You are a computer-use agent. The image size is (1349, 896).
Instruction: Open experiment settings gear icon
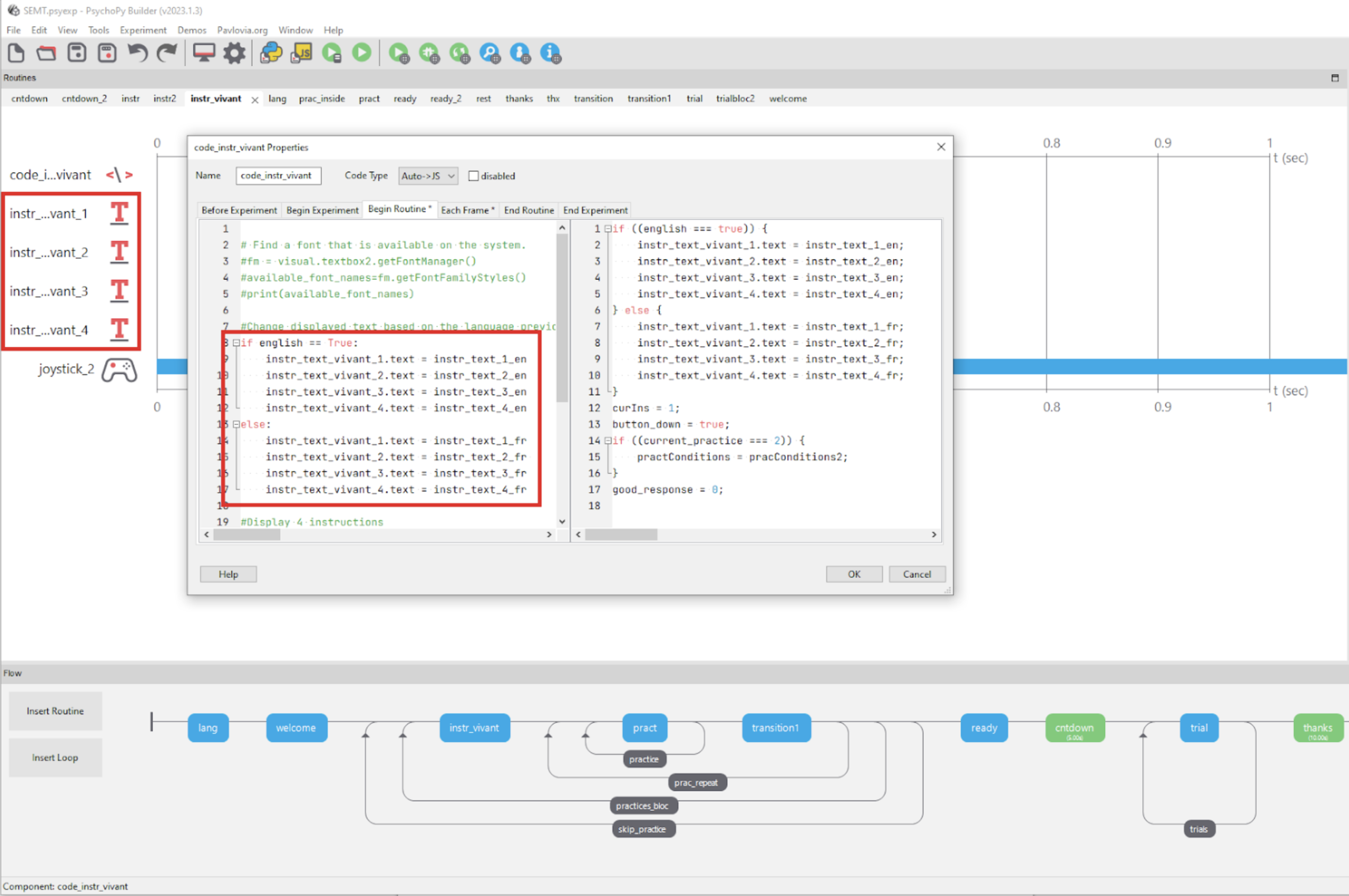(x=234, y=53)
